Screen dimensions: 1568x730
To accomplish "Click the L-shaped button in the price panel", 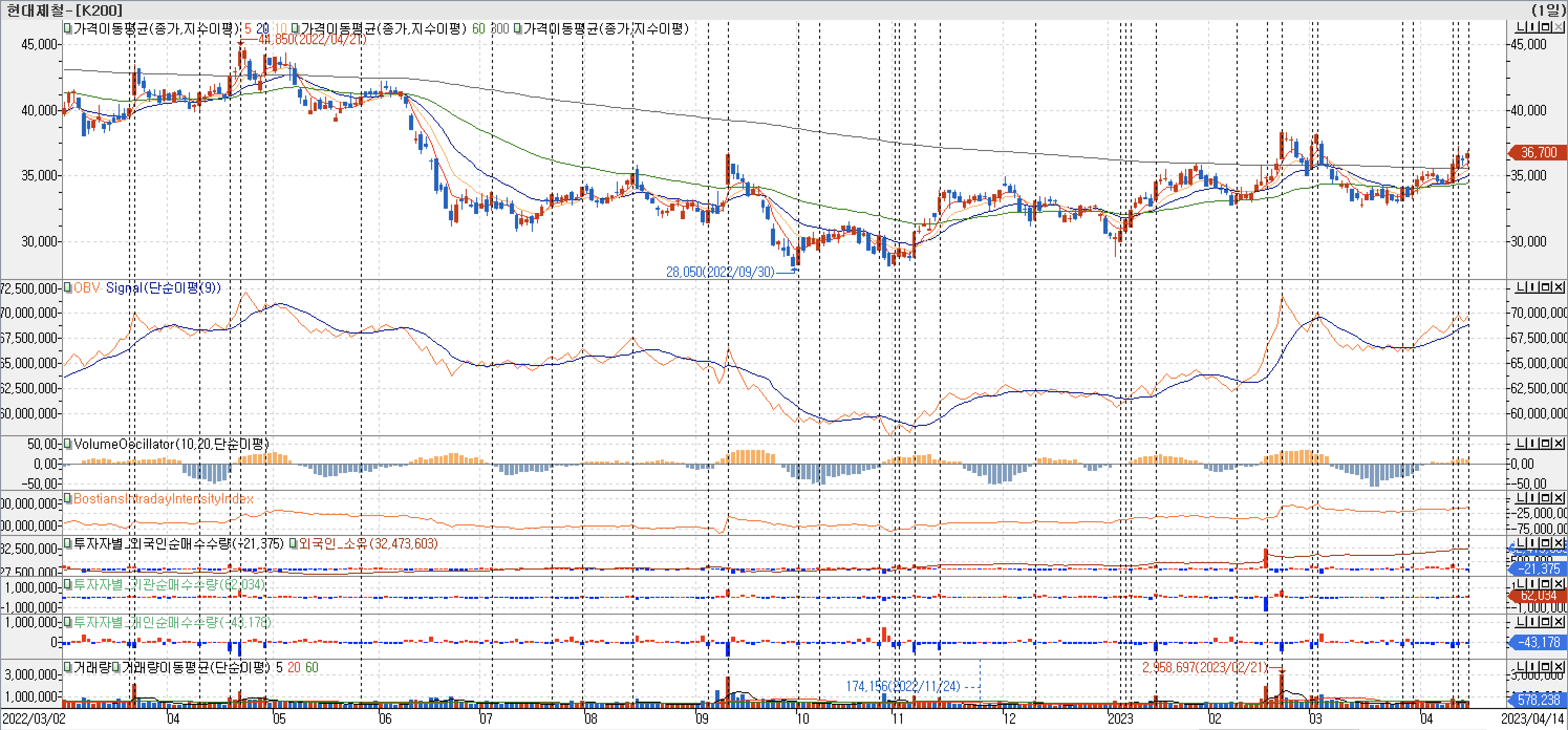I will (1520, 27).
